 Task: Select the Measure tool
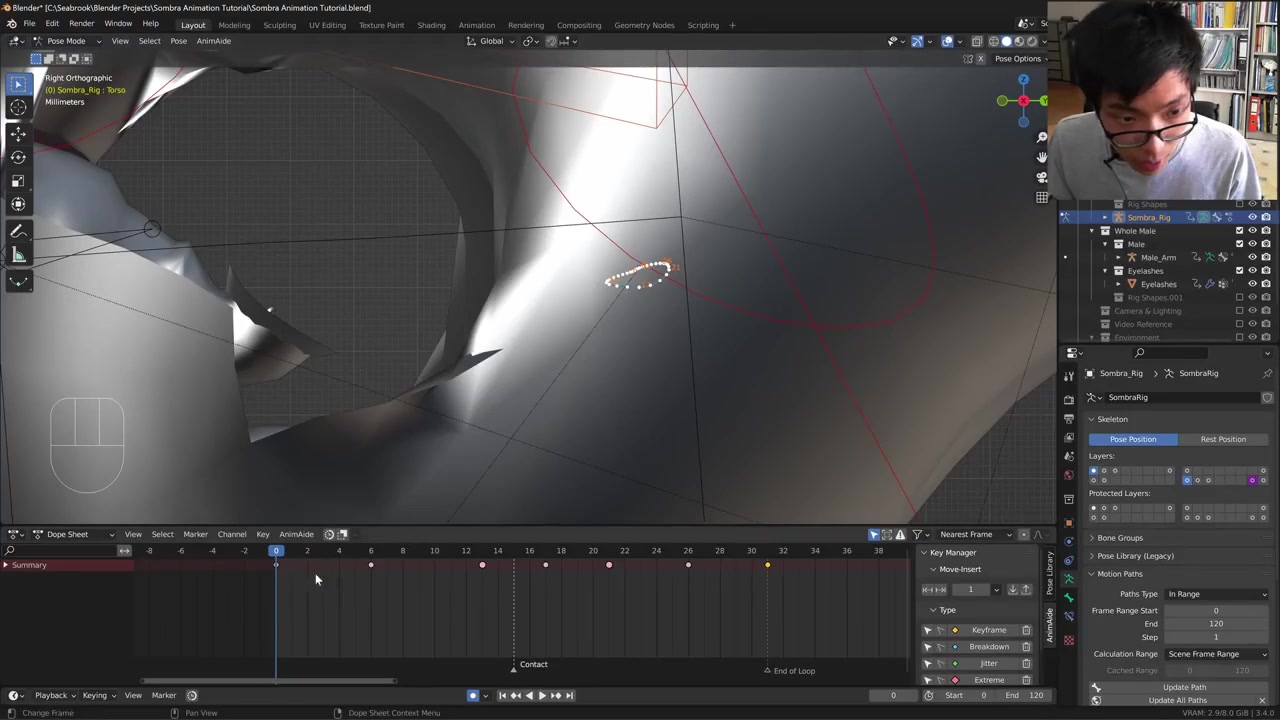pos(18,256)
